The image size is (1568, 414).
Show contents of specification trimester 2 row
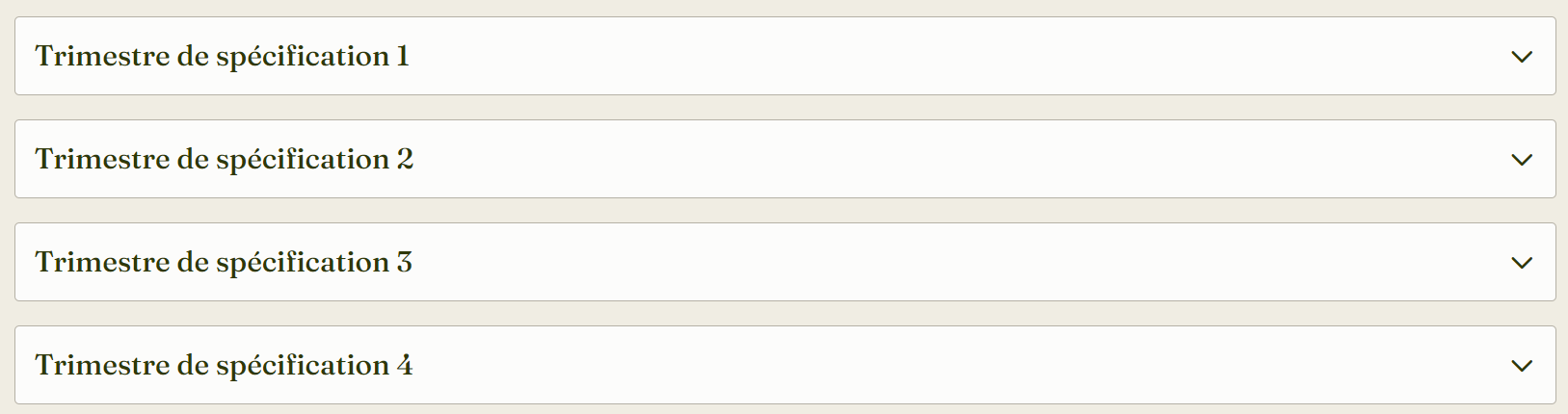pos(785,159)
